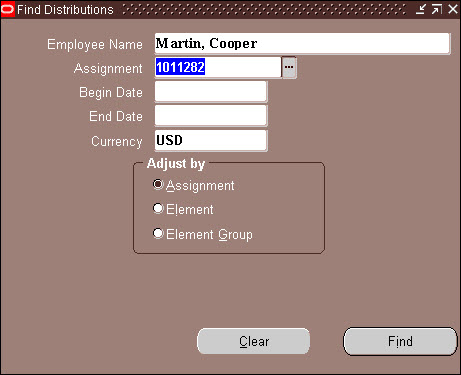Select the Element radio button
This screenshot has height=375, width=461.
coord(158,209)
